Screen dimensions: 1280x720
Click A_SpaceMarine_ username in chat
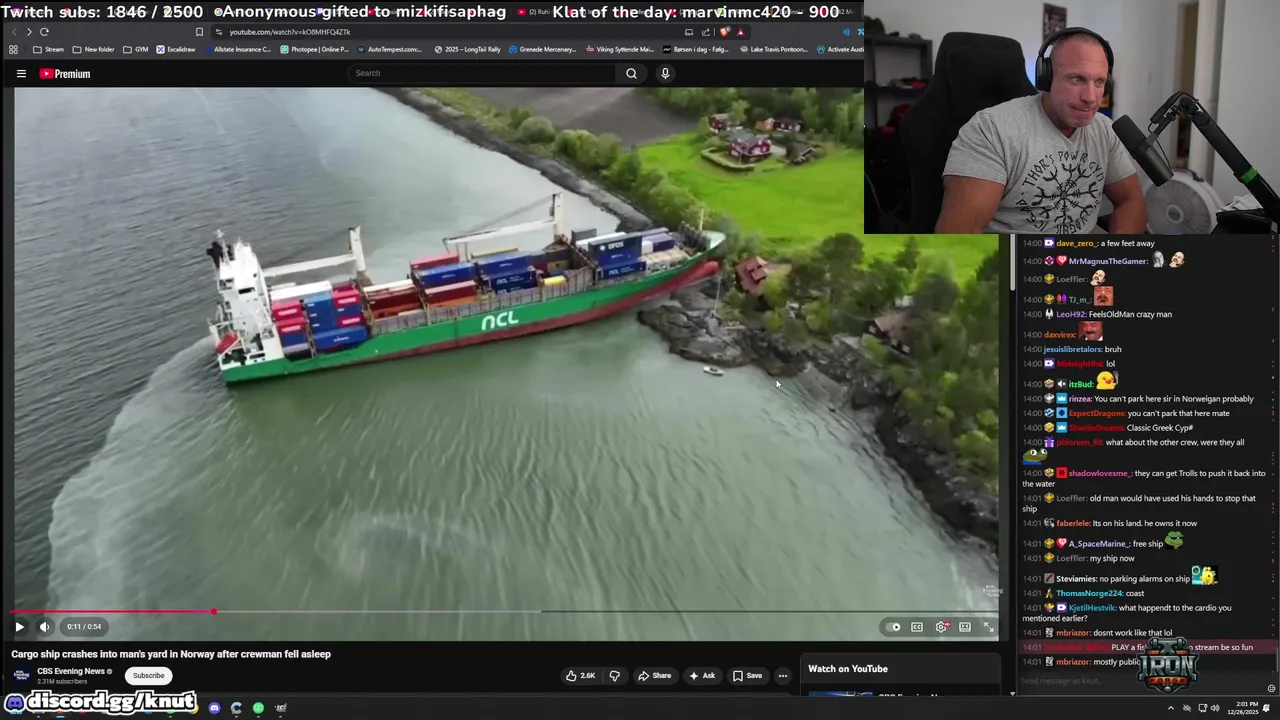point(1098,544)
